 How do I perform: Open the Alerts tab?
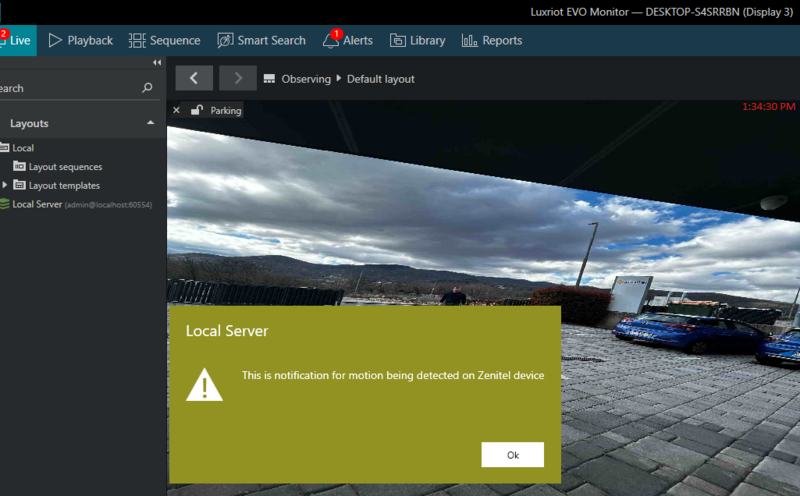(347, 40)
